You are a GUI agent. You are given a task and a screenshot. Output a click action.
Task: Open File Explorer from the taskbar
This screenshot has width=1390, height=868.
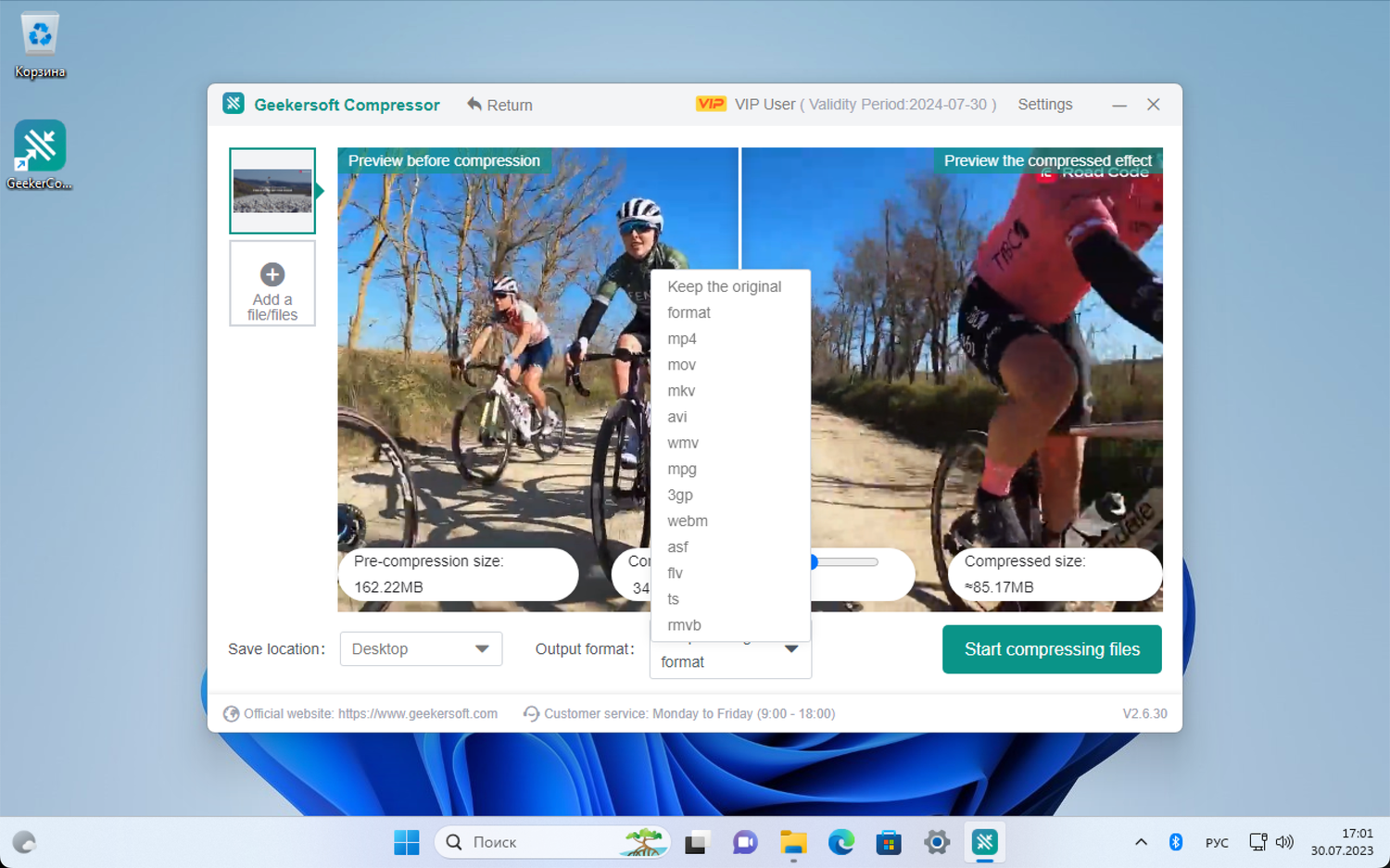click(793, 842)
